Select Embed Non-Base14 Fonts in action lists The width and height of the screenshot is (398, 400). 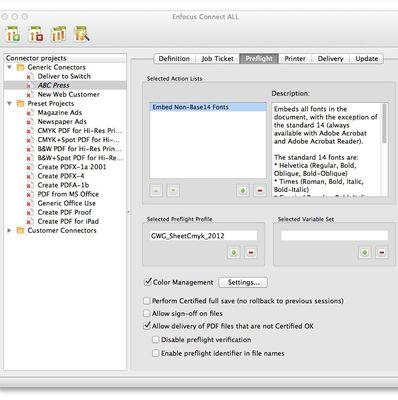click(208, 107)
